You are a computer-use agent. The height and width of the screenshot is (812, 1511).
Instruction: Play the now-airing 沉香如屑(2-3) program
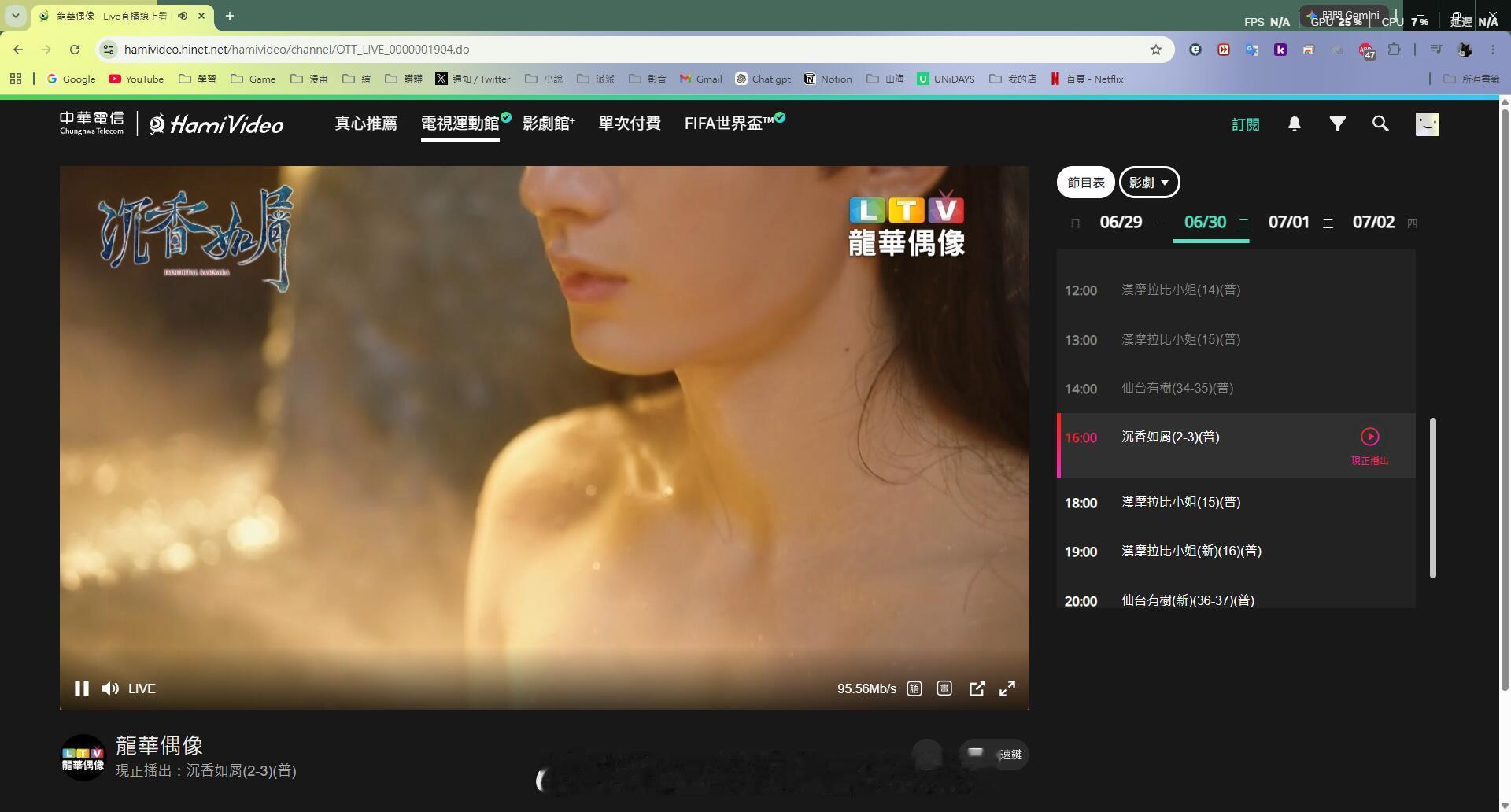[1369, 437]
